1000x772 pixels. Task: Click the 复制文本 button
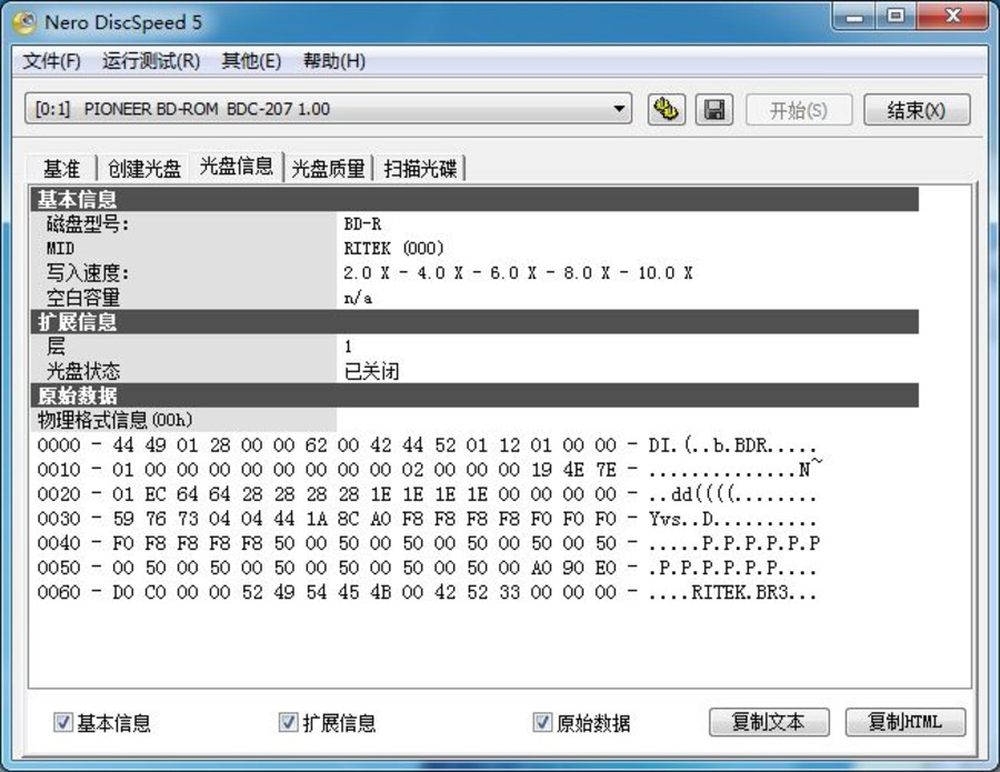click(x=769, y=722)
